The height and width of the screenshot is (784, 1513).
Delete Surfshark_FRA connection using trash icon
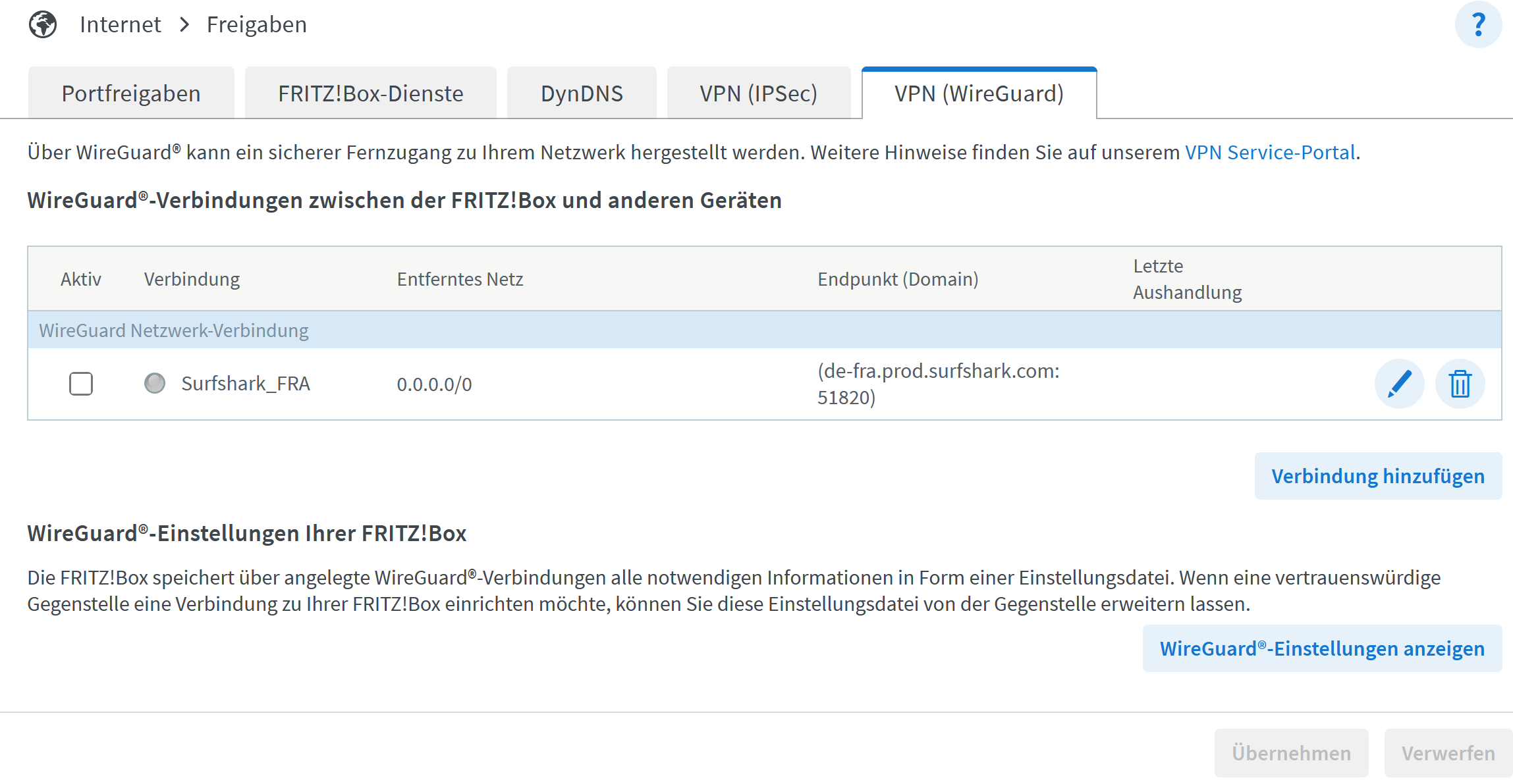click(1460, 384)
